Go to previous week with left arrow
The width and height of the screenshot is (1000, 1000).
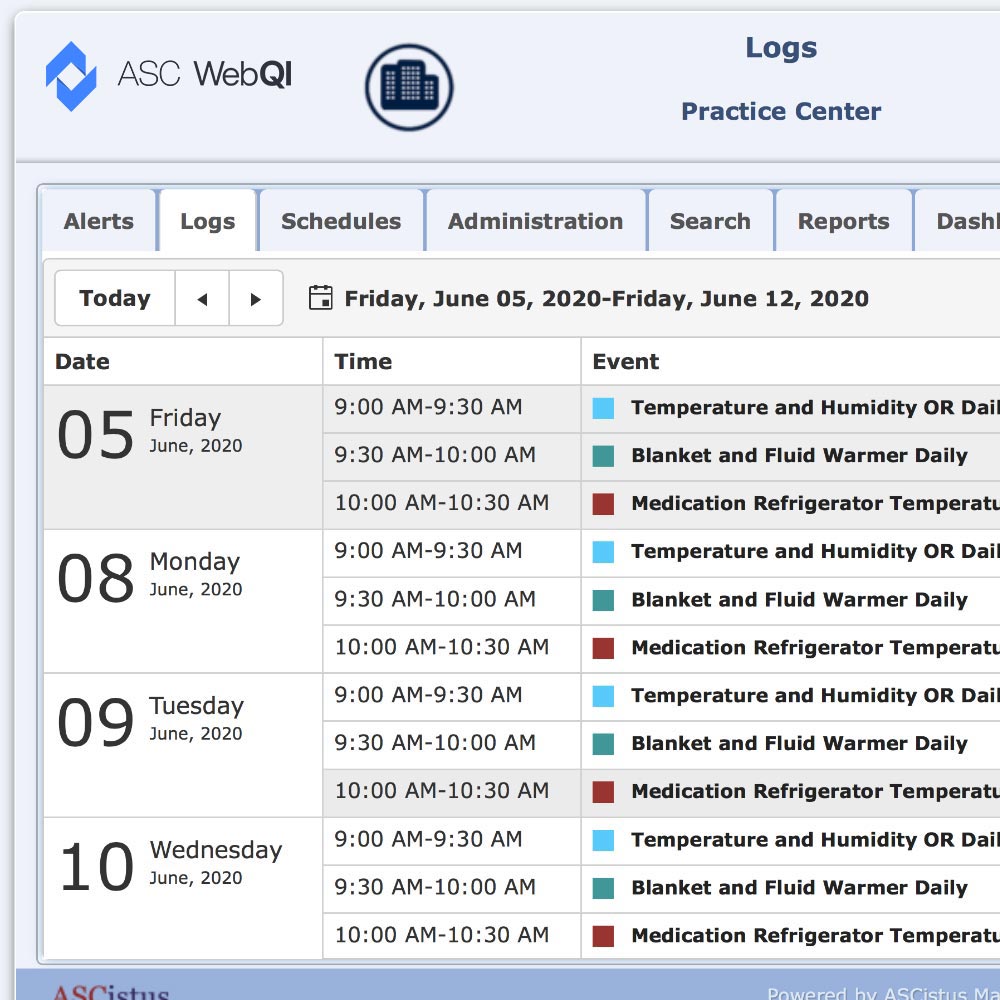pyautogui.click(x=202, y=298)
